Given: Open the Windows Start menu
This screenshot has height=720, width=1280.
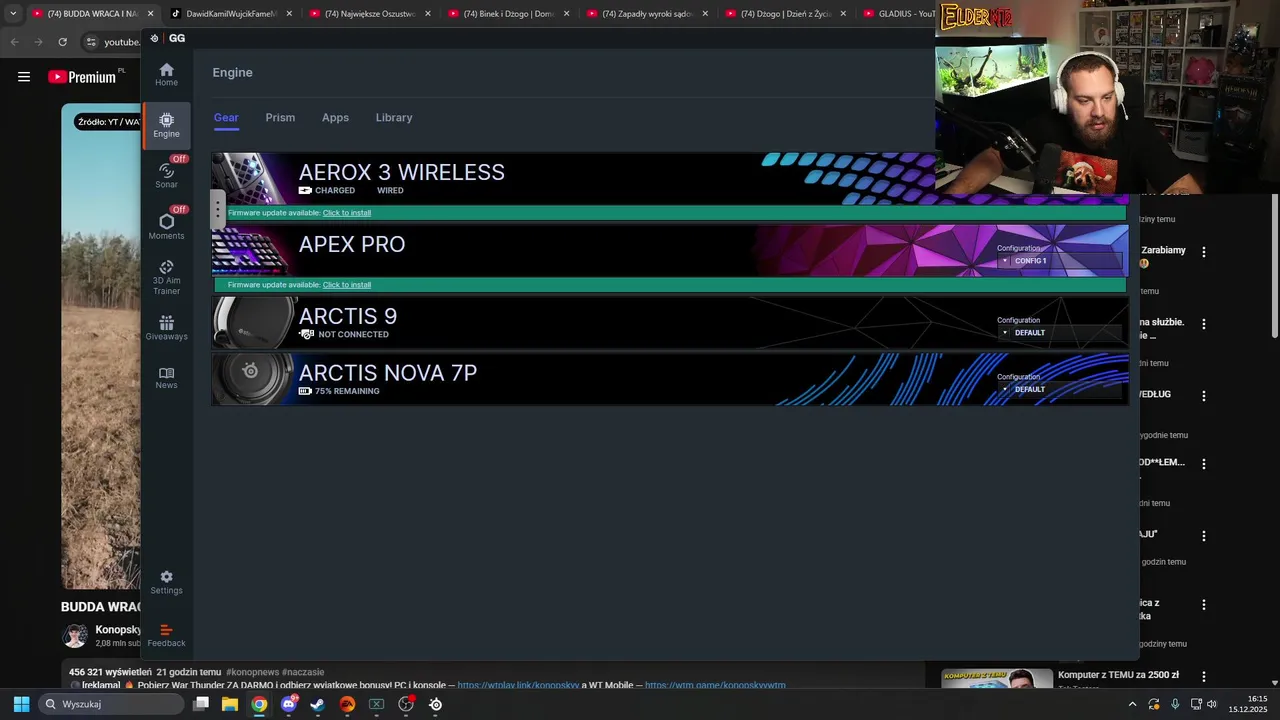Looking at the screenshot, I should (21, 704).
